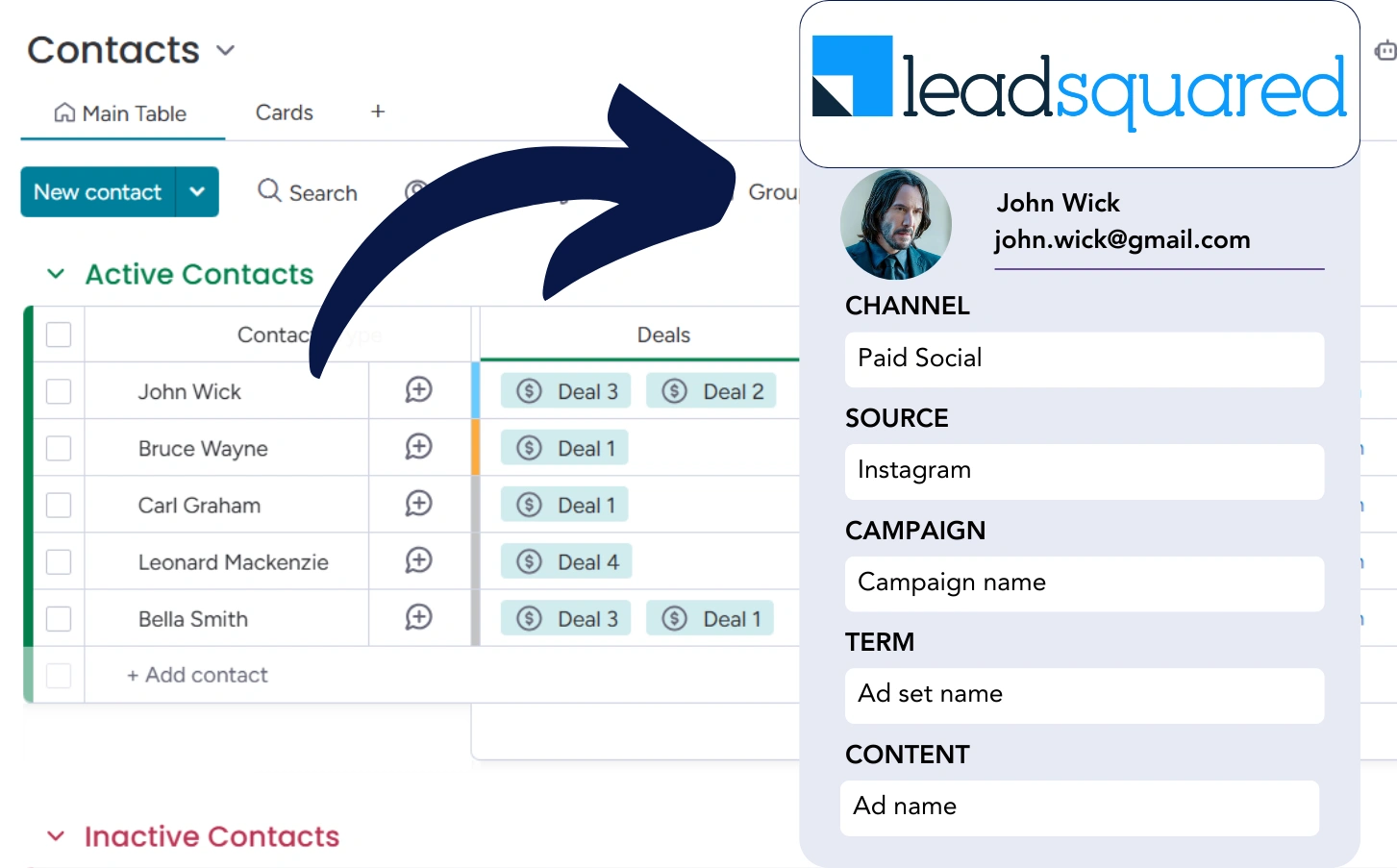The image size is (1397, 868).
Task: Click the leadsquared logo
Action: point(1079,85)
